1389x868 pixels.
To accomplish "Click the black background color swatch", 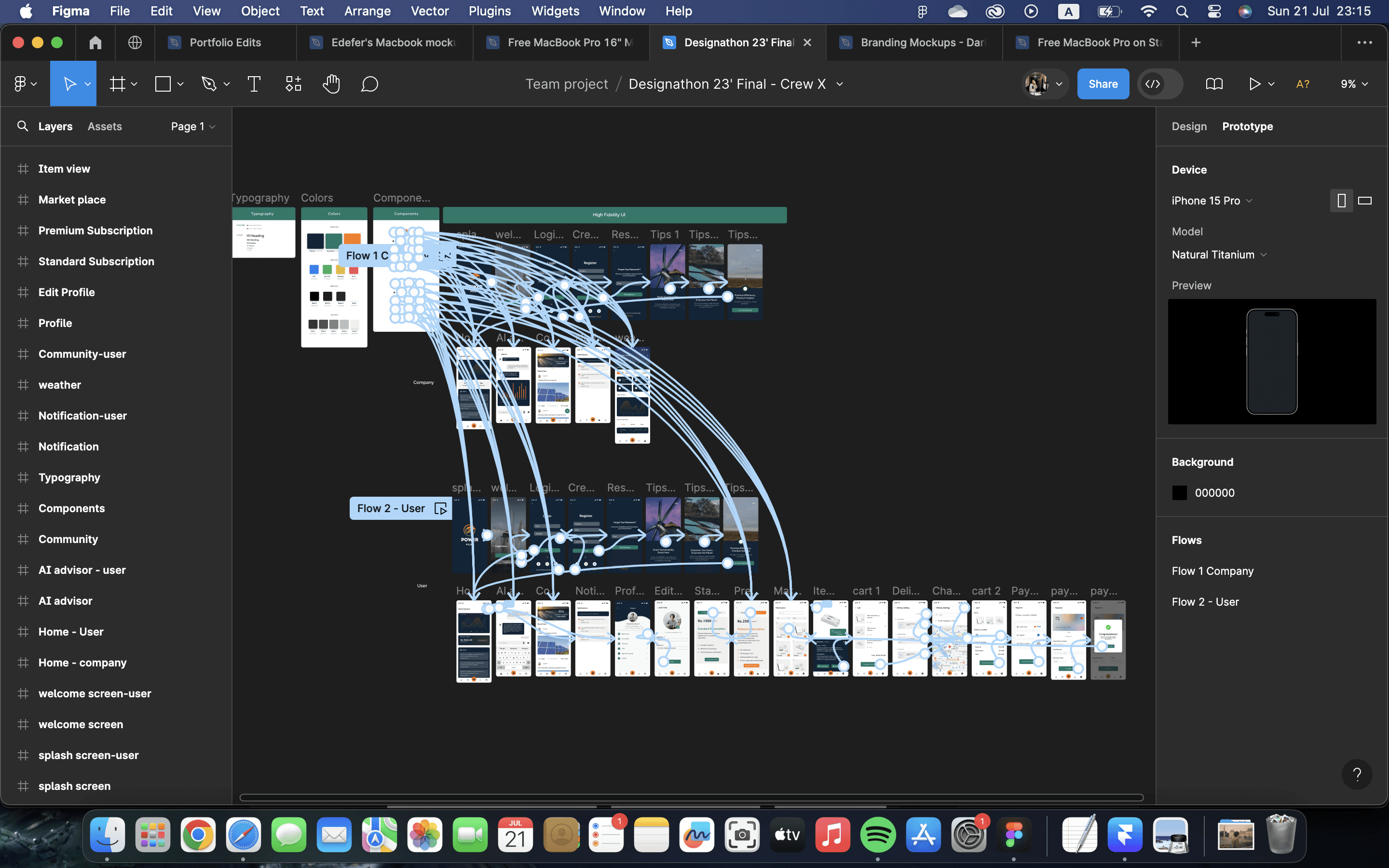I will point(1179,492).
